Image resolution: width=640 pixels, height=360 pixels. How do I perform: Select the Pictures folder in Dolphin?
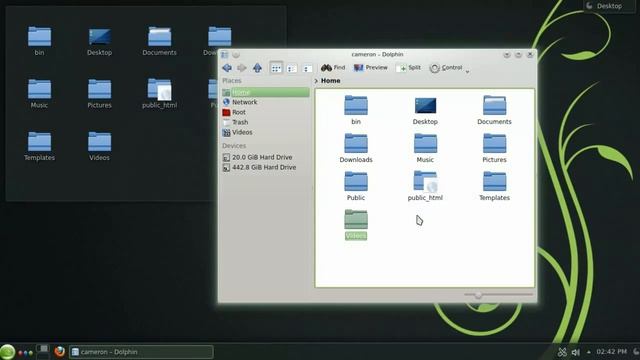494,148
